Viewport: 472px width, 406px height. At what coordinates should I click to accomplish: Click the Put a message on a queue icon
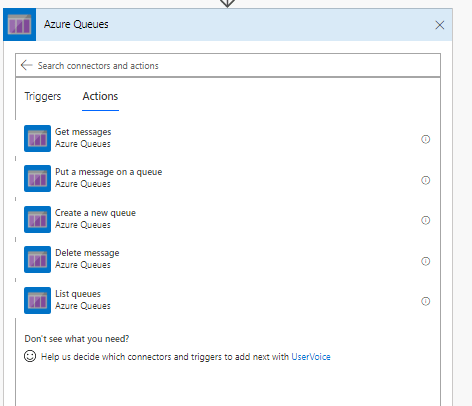tap(37, 178)
